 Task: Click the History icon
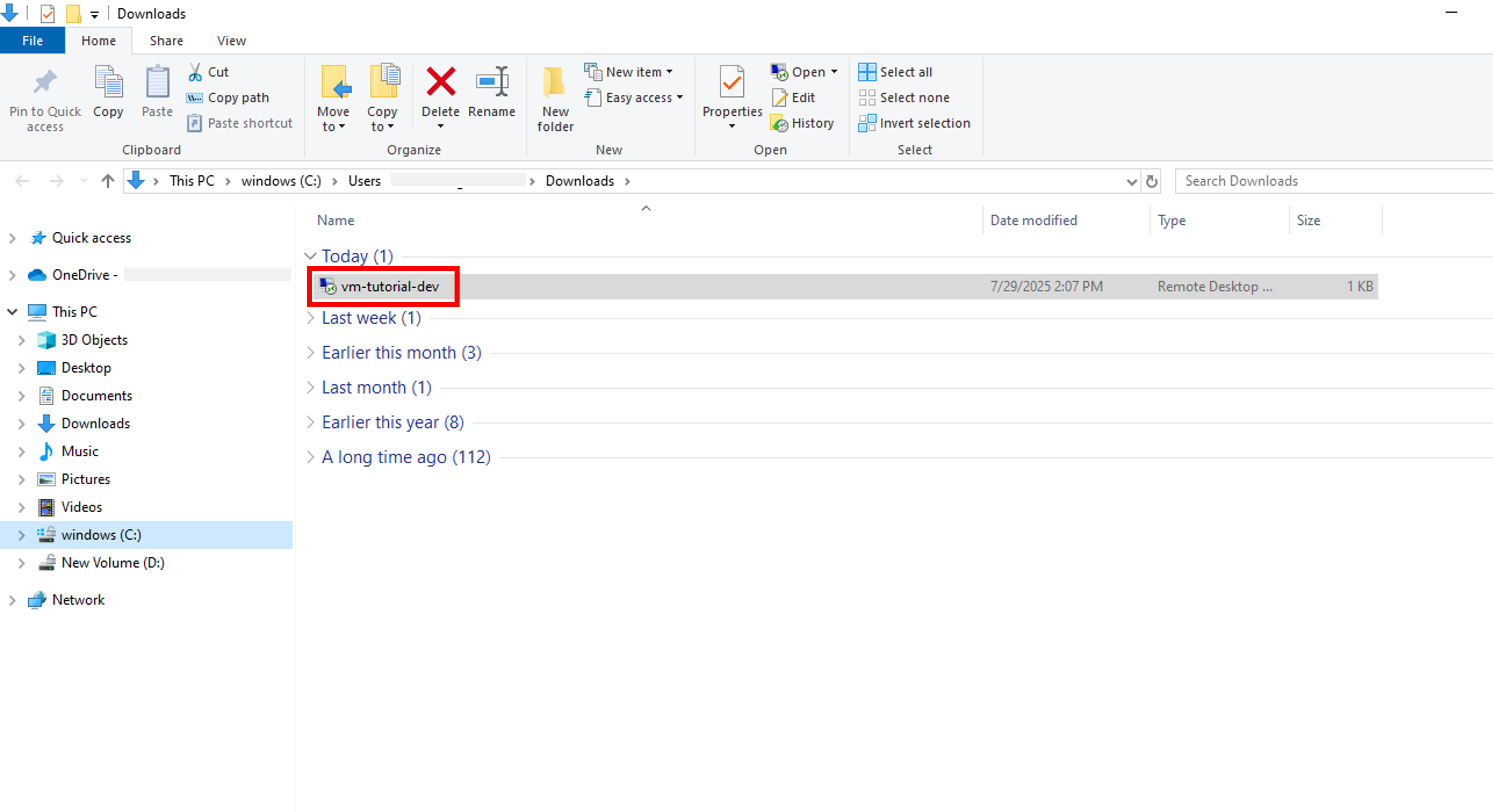pyautogui.click(x=780, y=124)
